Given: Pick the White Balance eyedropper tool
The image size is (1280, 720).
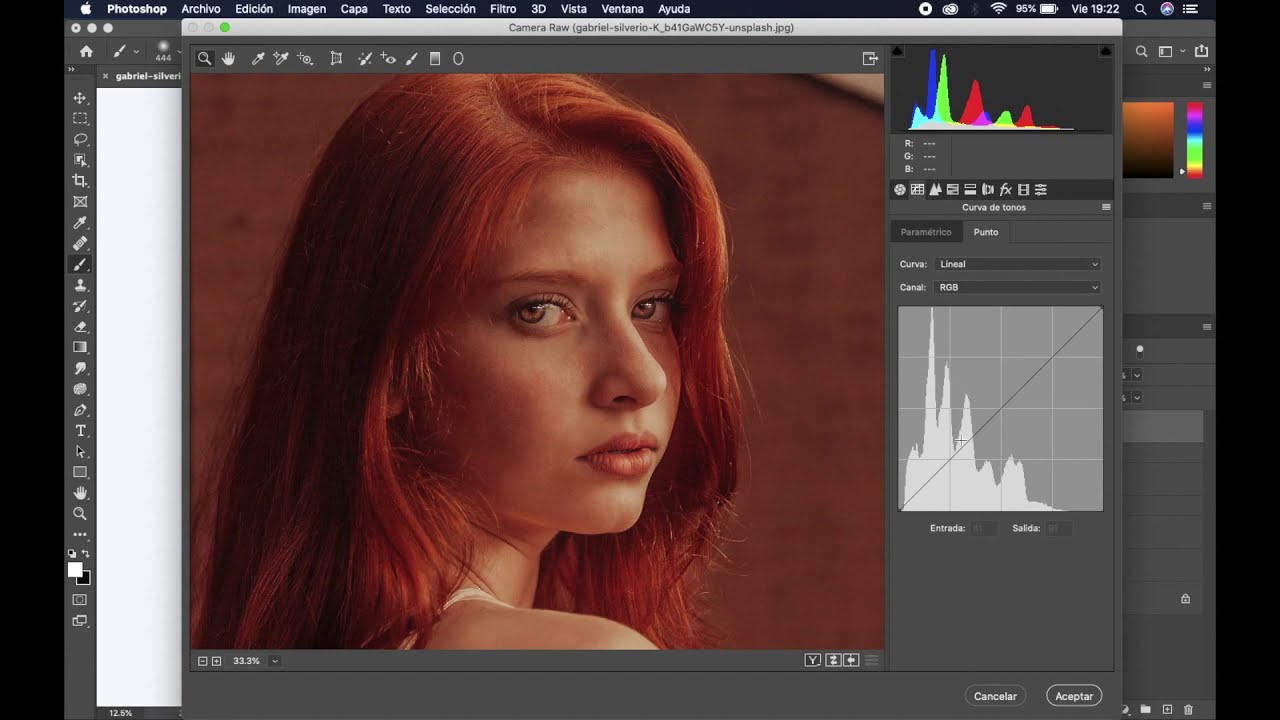Looking at the screenshot, I should [x=257, y=59].
